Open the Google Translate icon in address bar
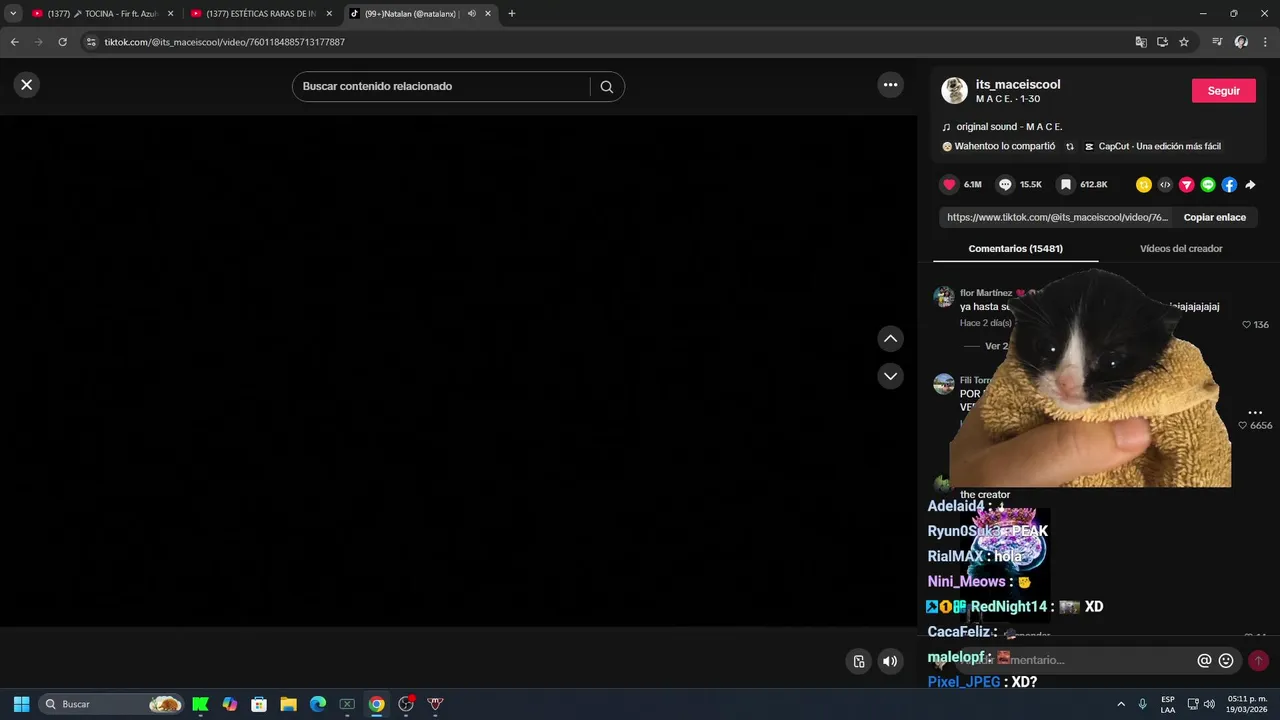The width and height of the screenshot is (1280, 720). click(1141, 42)
